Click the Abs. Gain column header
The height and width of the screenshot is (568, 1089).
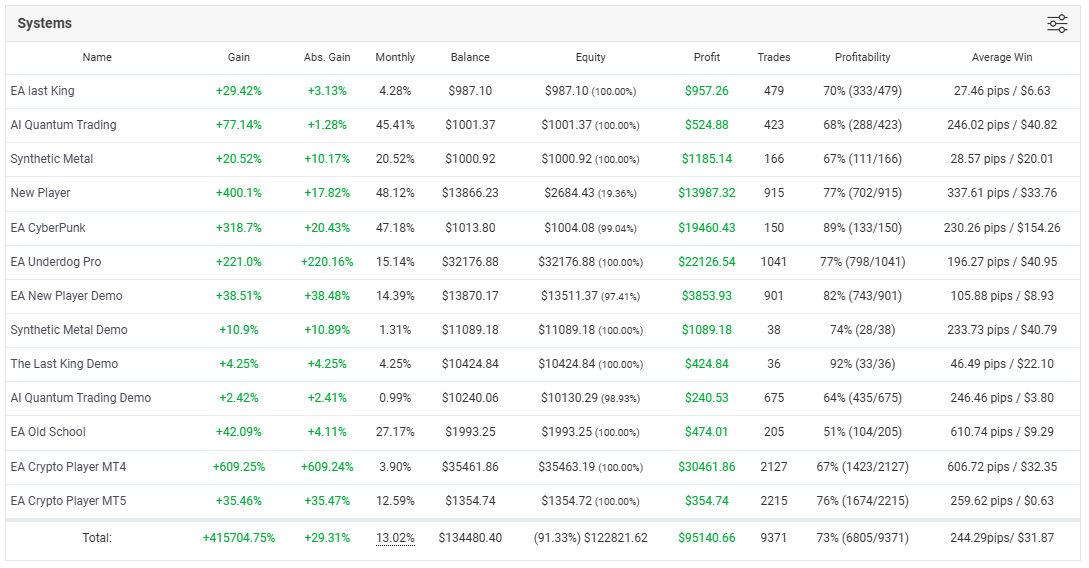327,58
